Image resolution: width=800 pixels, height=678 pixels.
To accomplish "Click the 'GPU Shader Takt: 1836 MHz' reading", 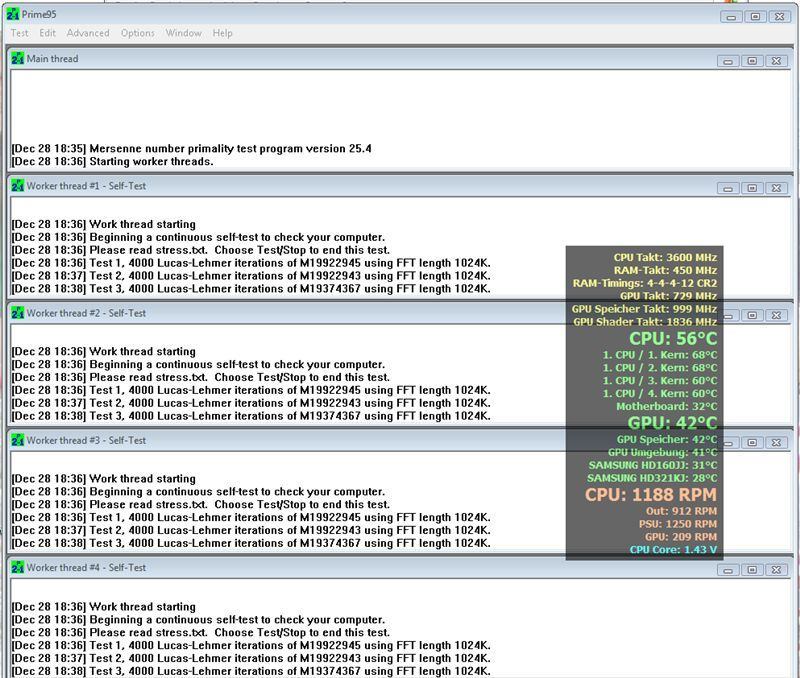I will (645, 322).
